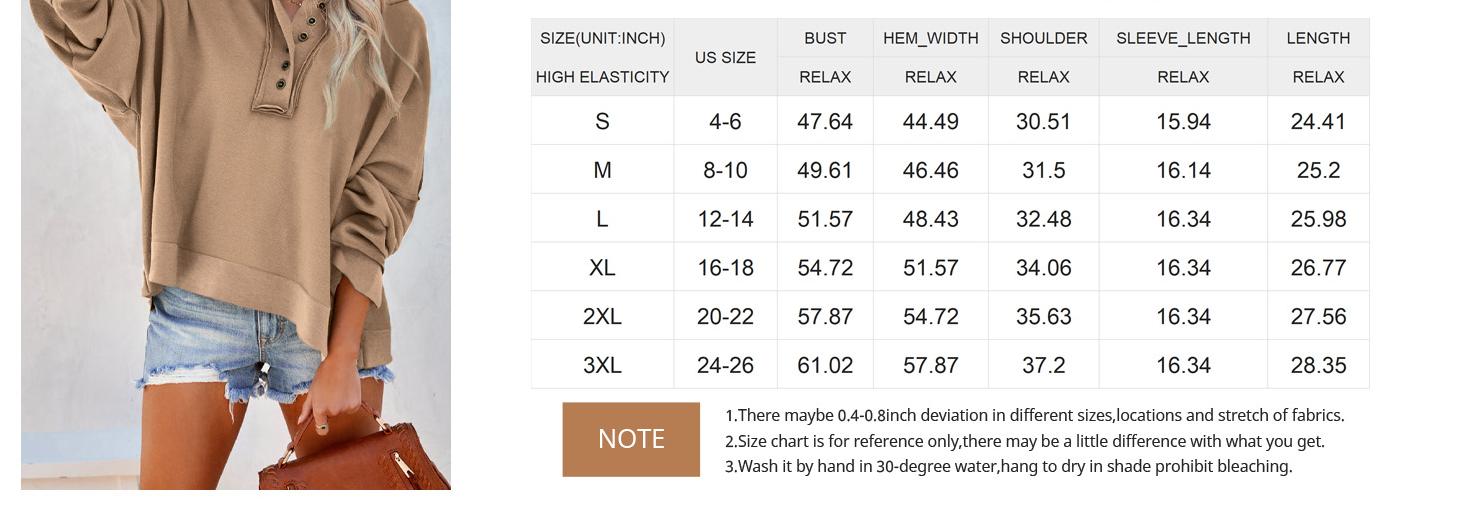
Task: Click the brown NOTE label box
Action: click(x=631, y=440)
